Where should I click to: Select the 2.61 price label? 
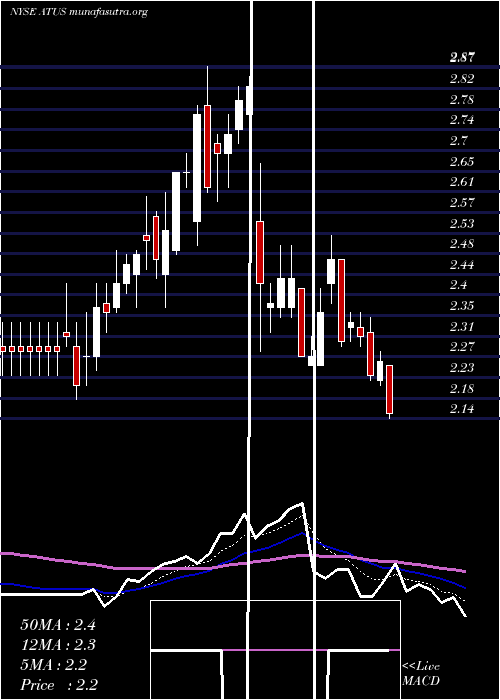(x=462, y=182)
